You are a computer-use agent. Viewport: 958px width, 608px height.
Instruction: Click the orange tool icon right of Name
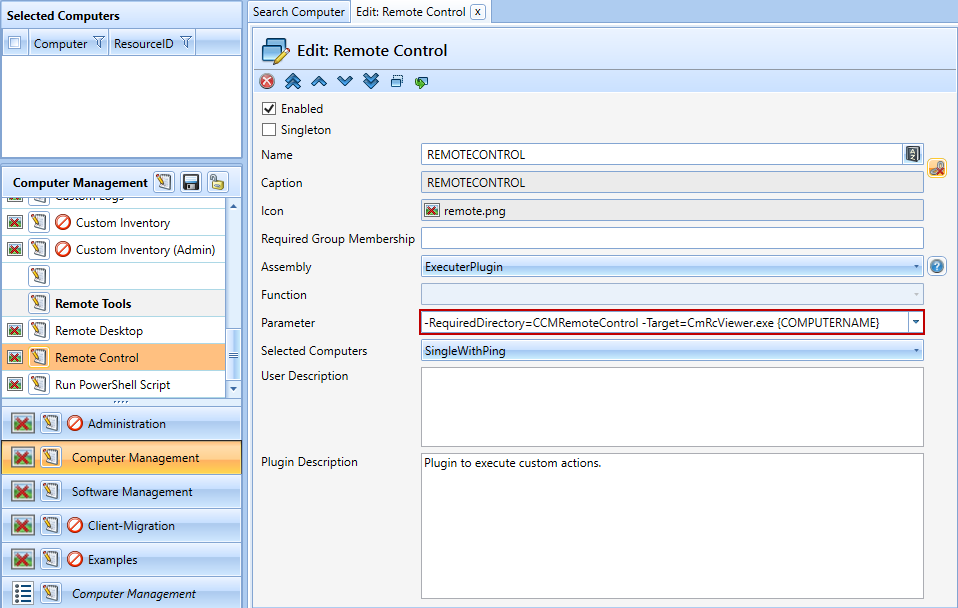coord(937,167)
